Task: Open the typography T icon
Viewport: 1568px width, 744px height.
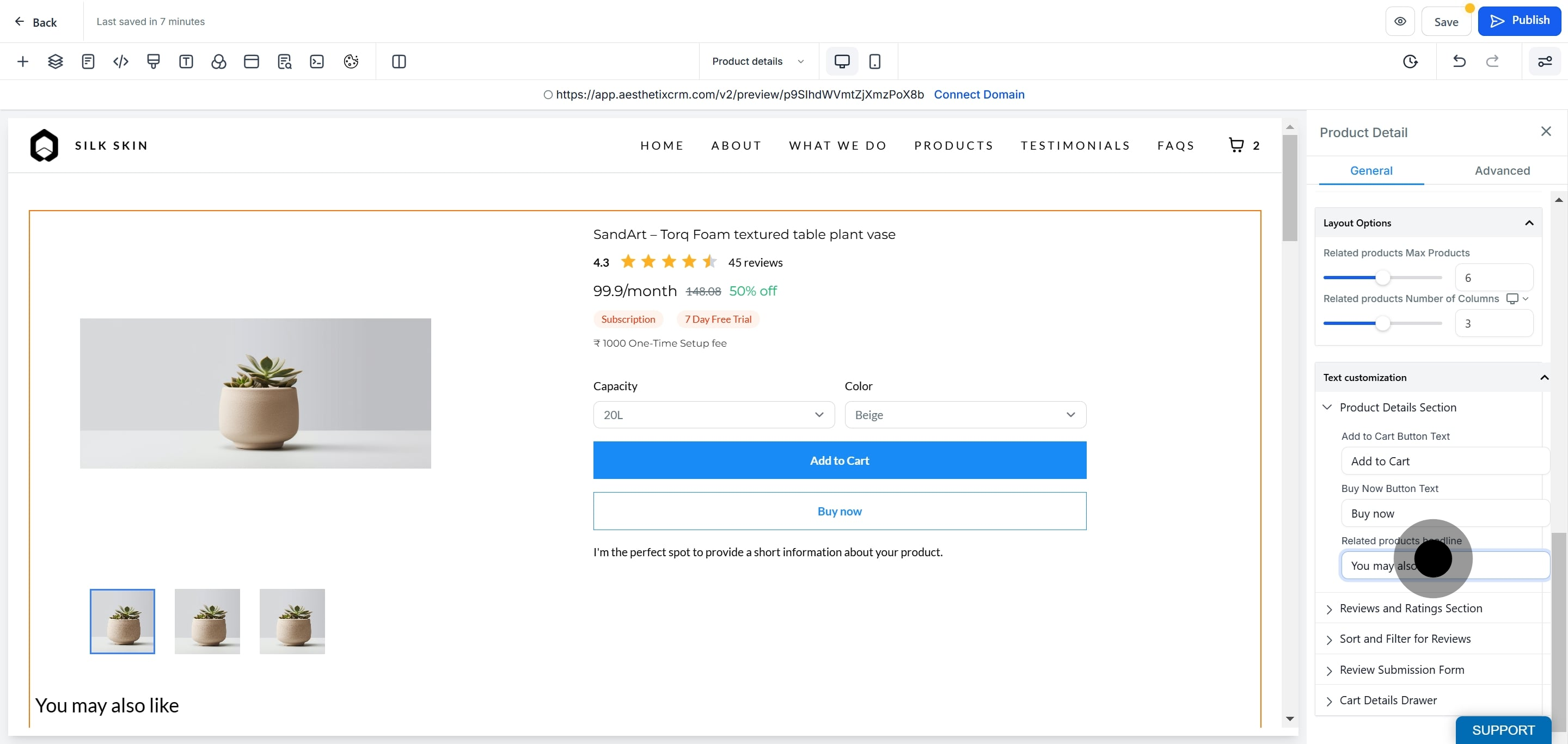Action: pyautogui.click(x=186, y=62)
